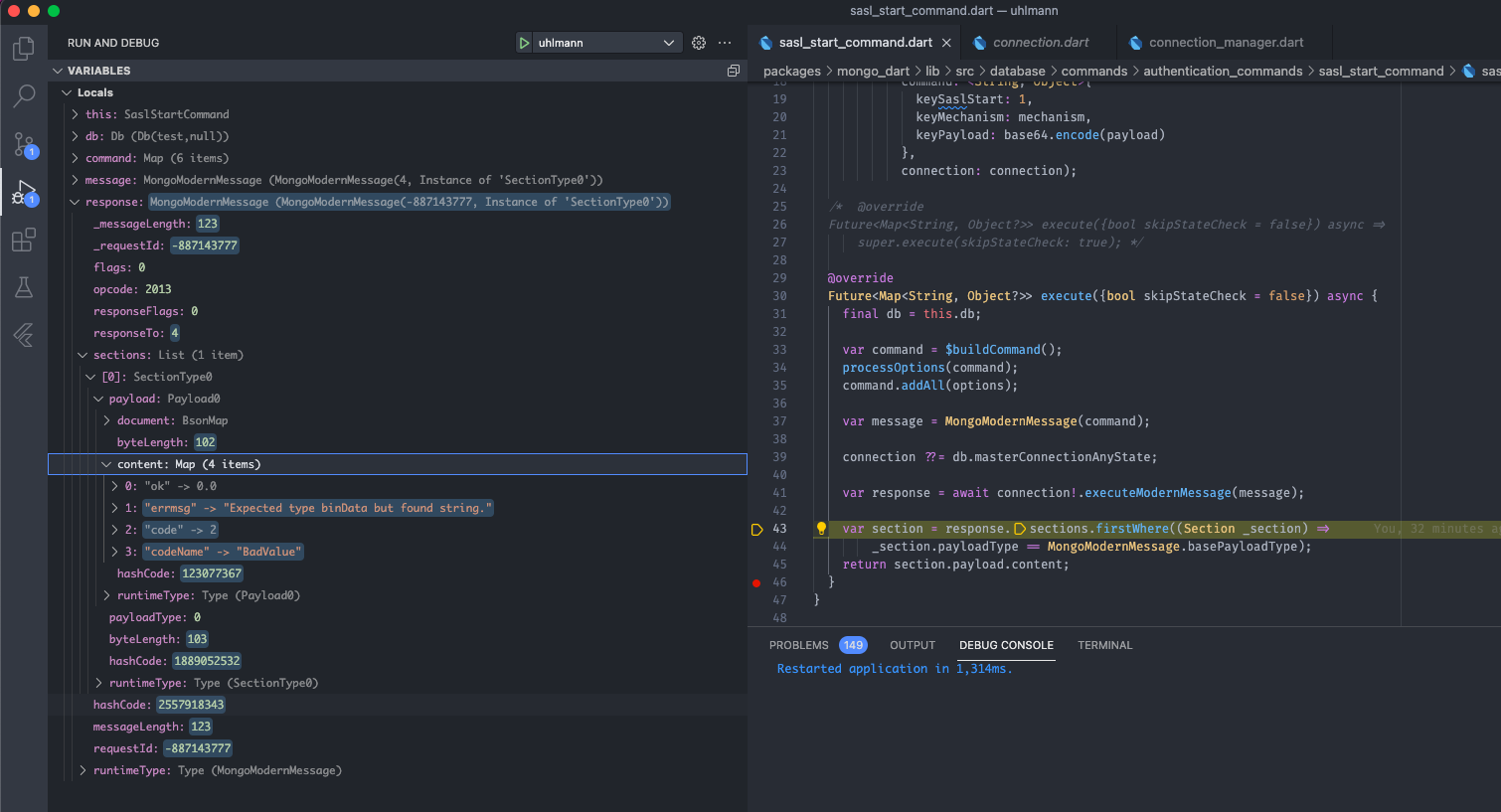Select the Testing flask icon
Screen dimensions: 1501x812
[x=24, y=287]
